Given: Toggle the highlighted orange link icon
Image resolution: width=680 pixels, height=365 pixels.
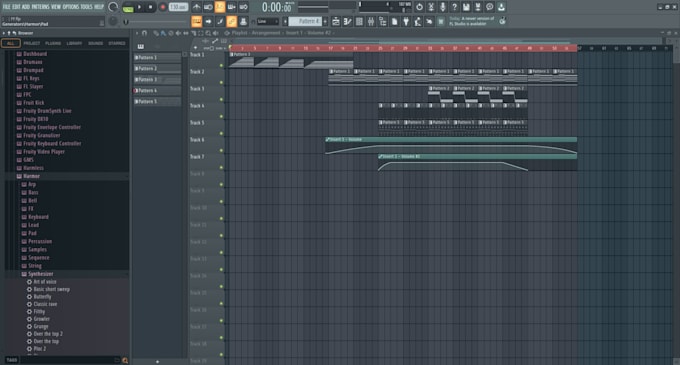Looking at the screenshot, I should tap(232, 21).
